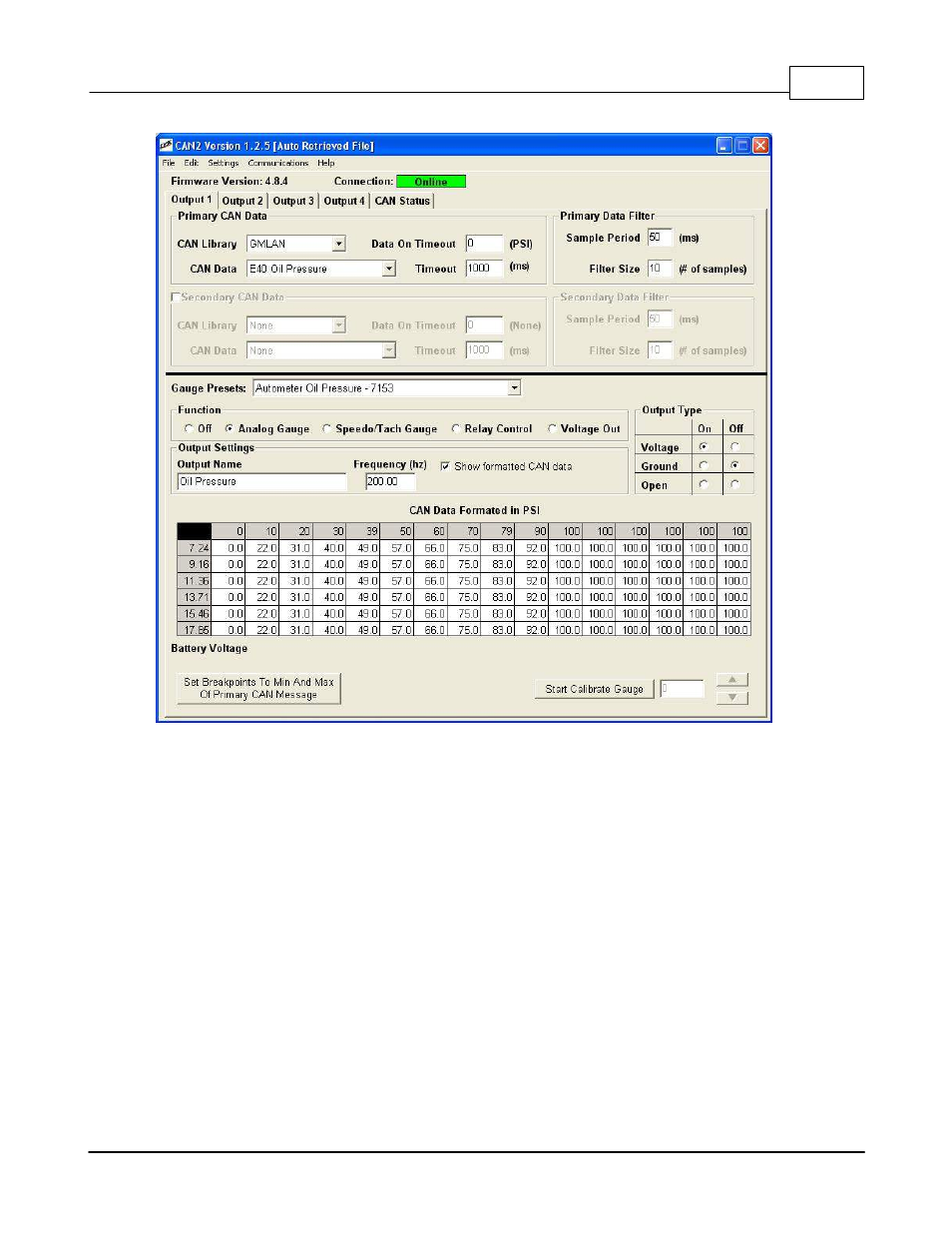Select the Voltage Out function option

(552, 428)
